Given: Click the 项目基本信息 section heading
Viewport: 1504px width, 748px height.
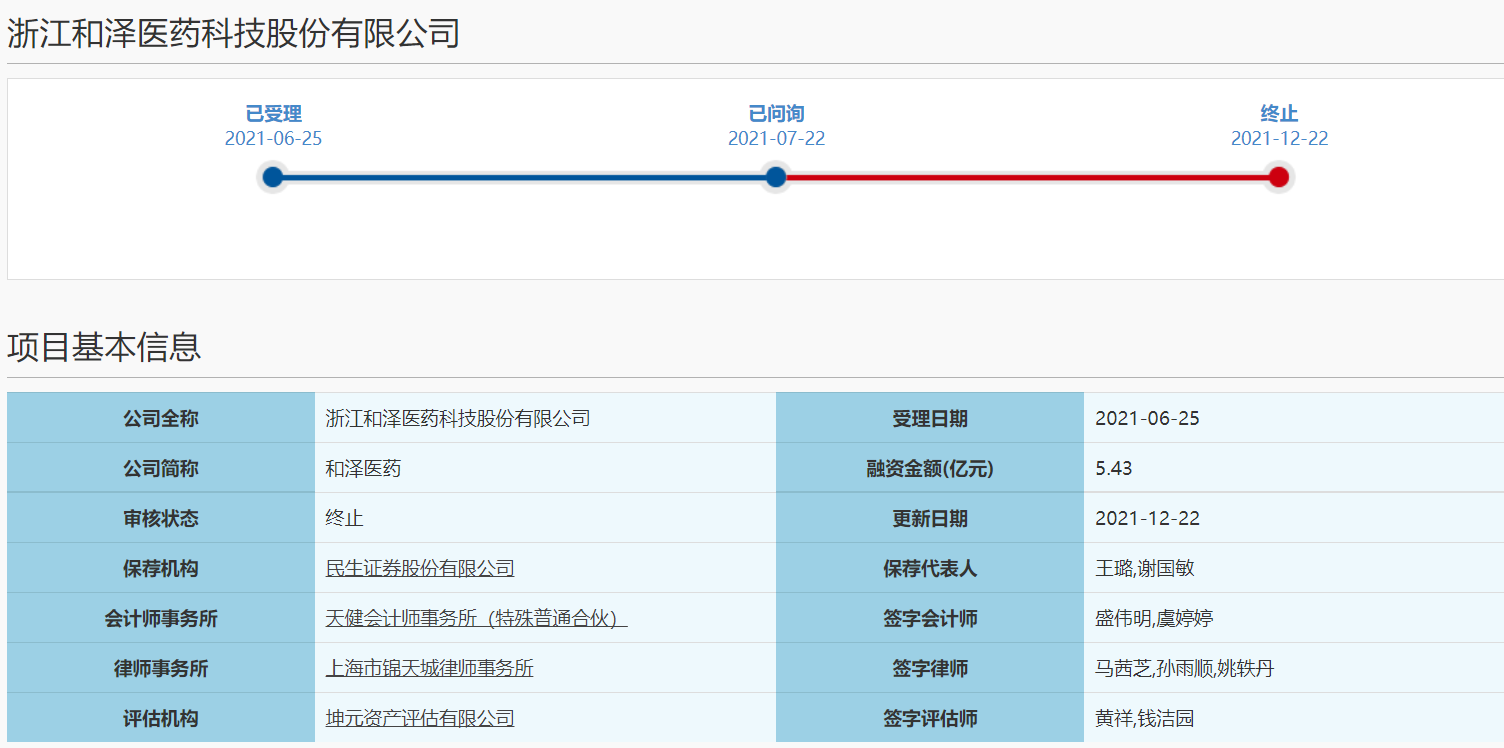Looking at the screenshot, I should [x=104, y=347].
